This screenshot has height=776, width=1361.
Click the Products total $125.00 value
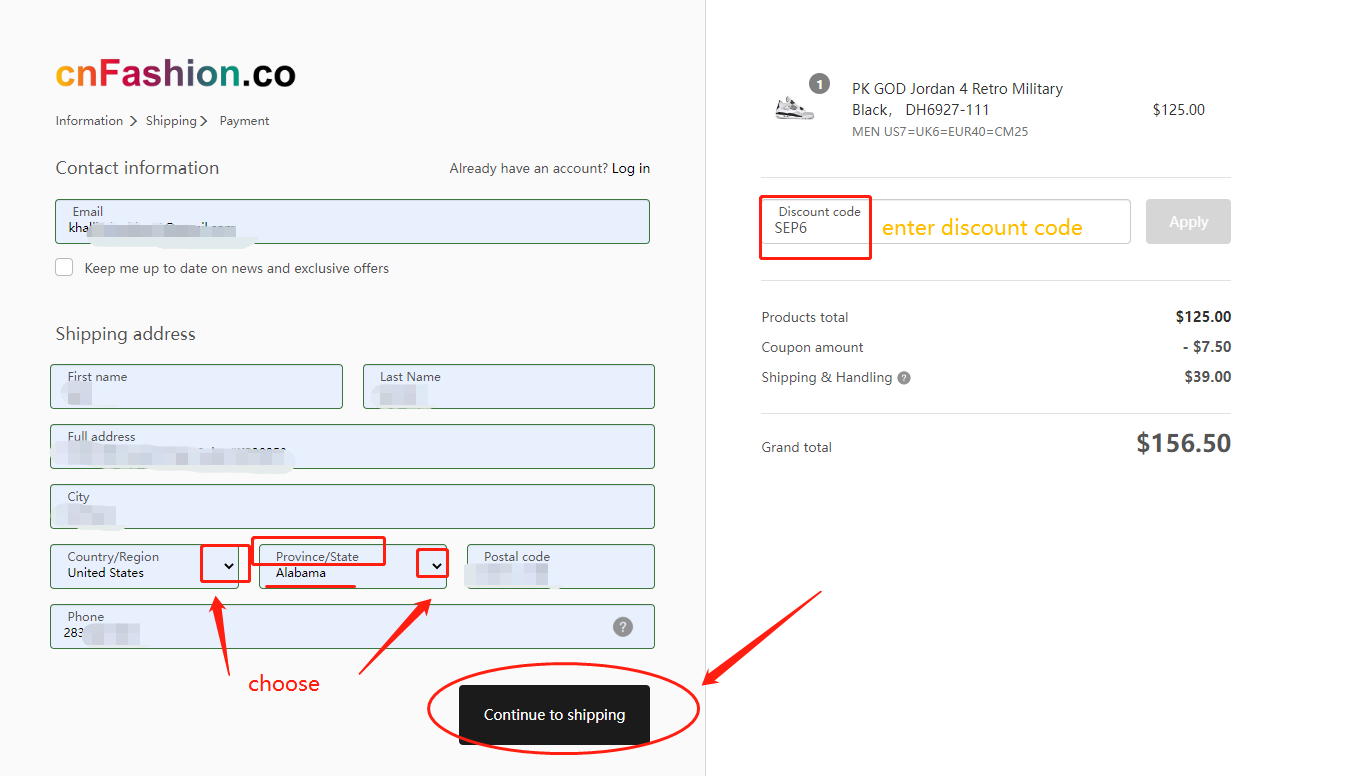click(1203, 317)
